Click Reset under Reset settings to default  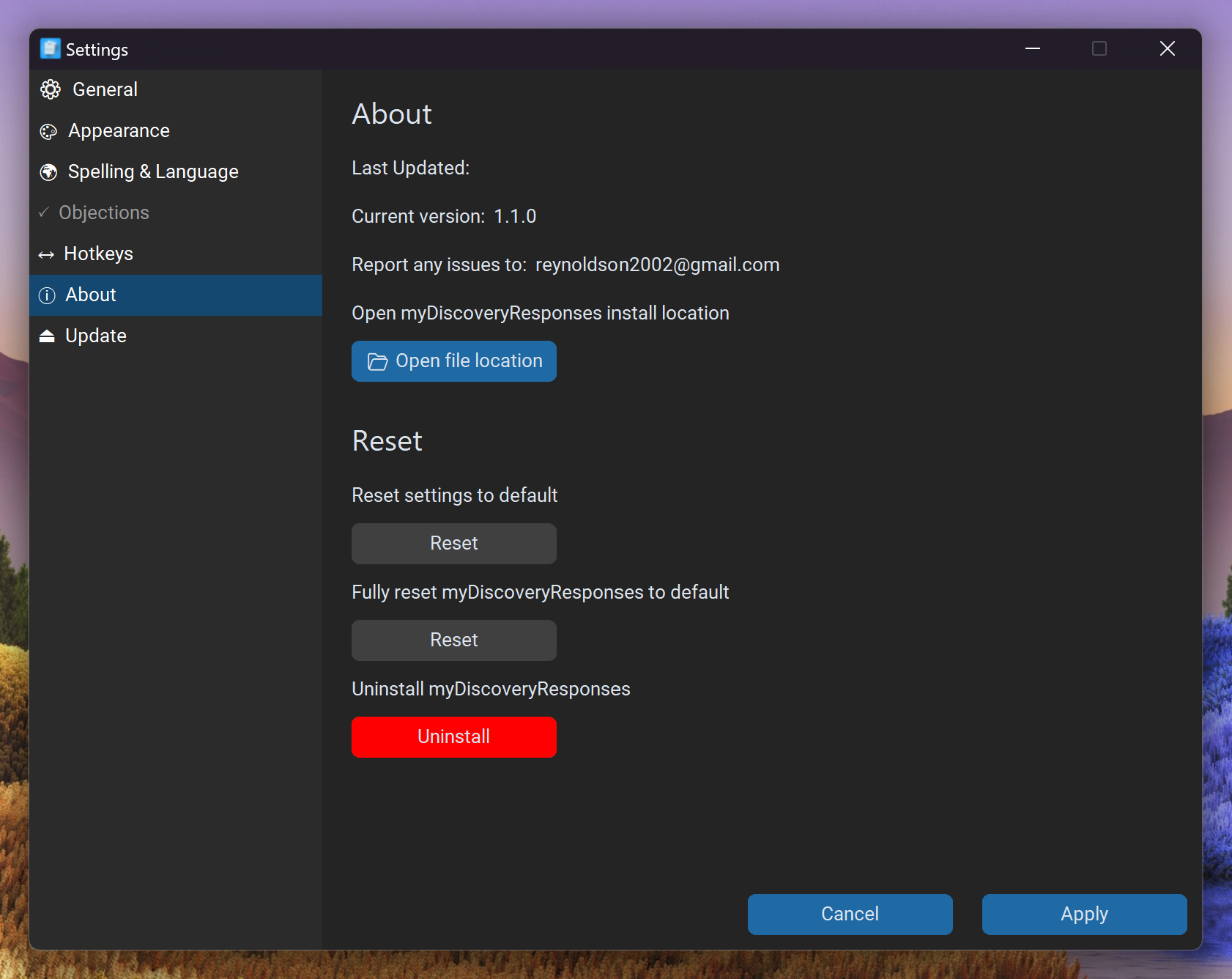click(x=453, y=544)
